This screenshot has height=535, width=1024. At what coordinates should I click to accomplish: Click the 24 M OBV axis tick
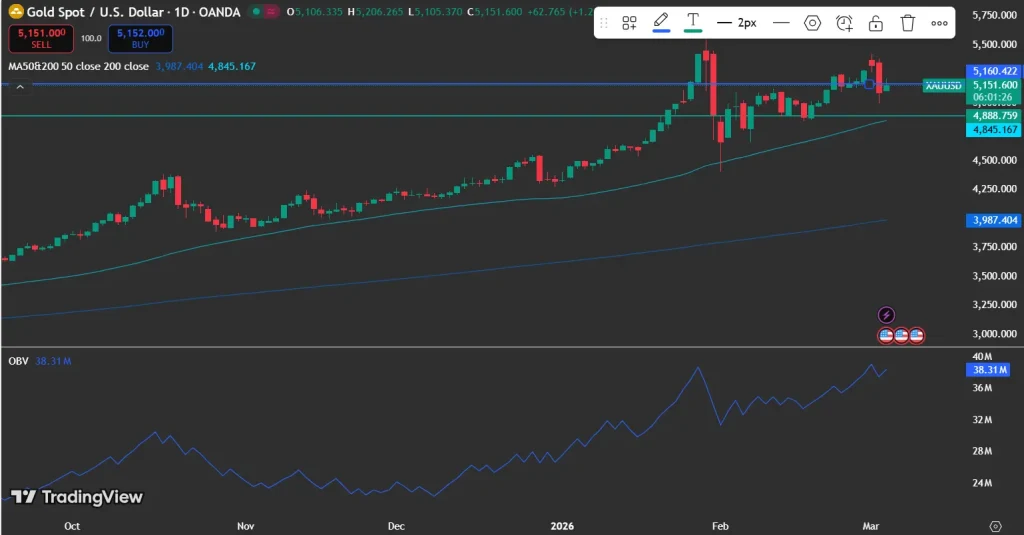click(982, 483)
